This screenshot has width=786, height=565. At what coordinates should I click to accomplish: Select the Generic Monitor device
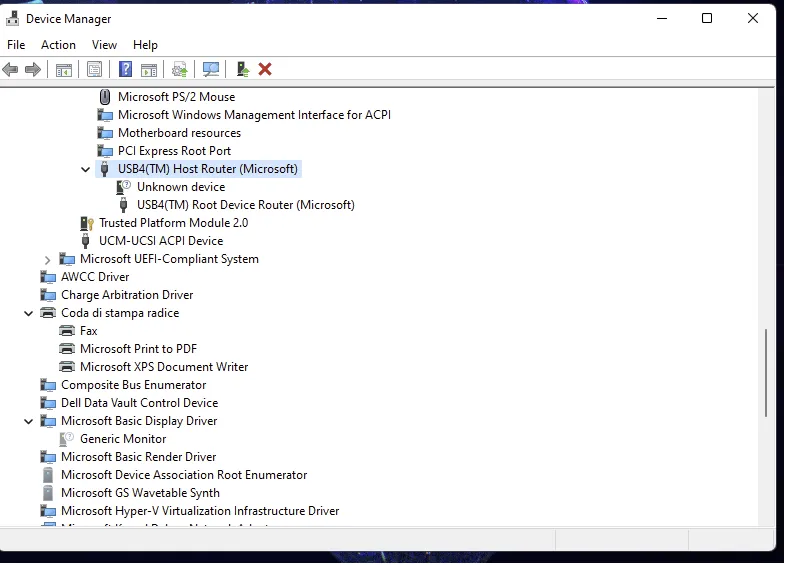tap(123, 439)
